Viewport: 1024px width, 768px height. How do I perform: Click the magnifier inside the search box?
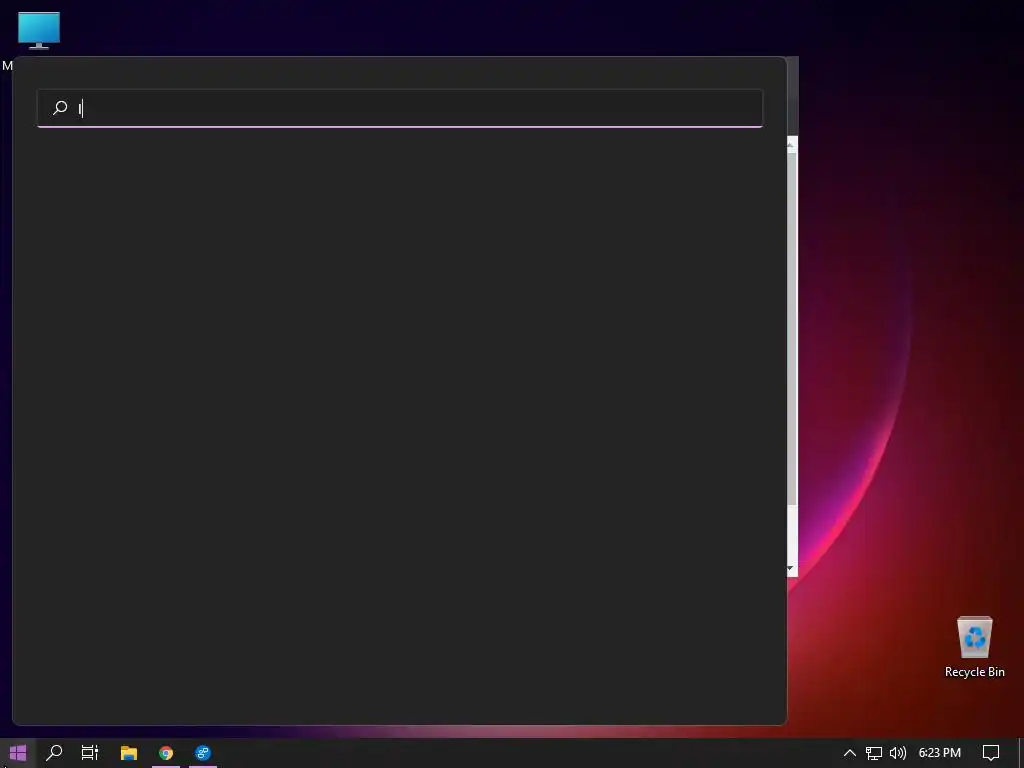pos(60,108)
